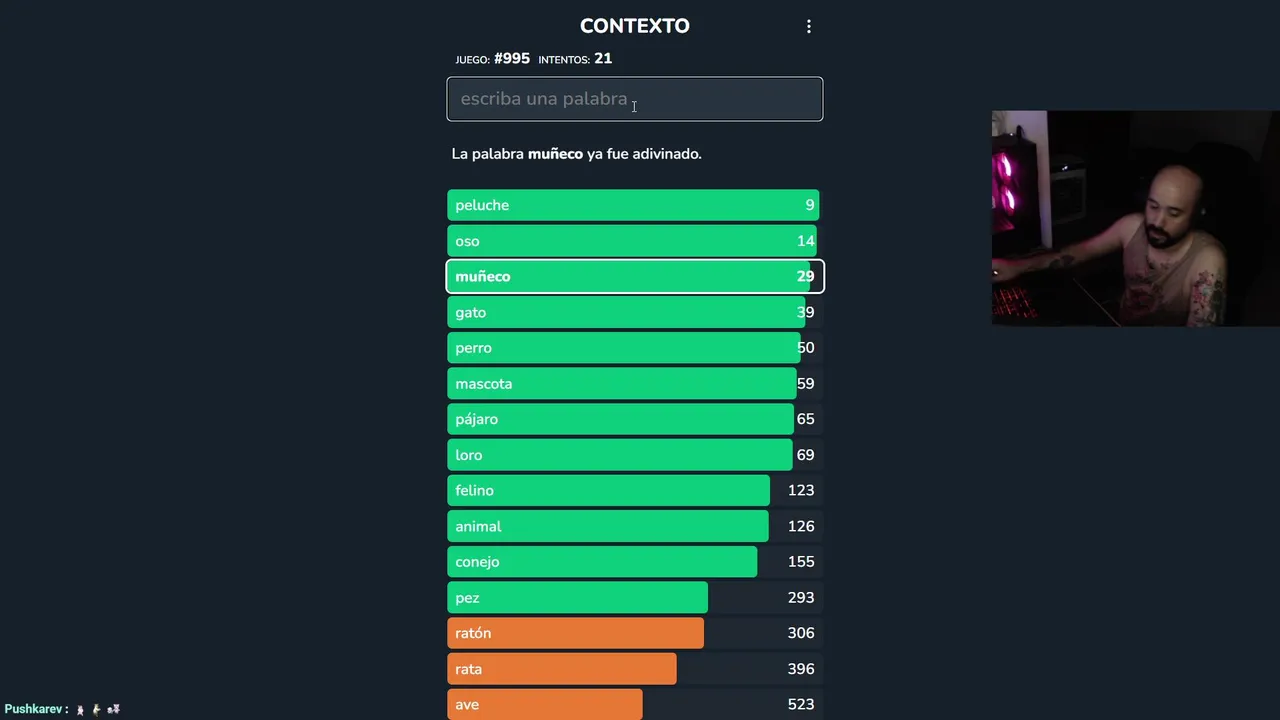The height and width of the screenshot is (720, 1280).
Task: Select the 'conejo' guess row
Action: click(634, 562)
